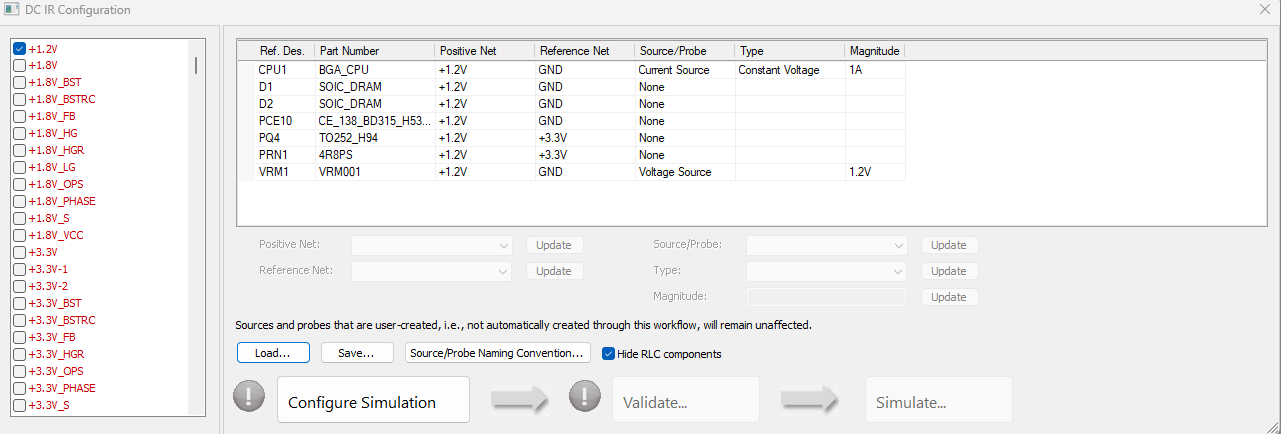Uncheck the +1.2V net checkbox
Image resolution: width=1281 pixels, height=434 pixels.
tap(19, 48)
